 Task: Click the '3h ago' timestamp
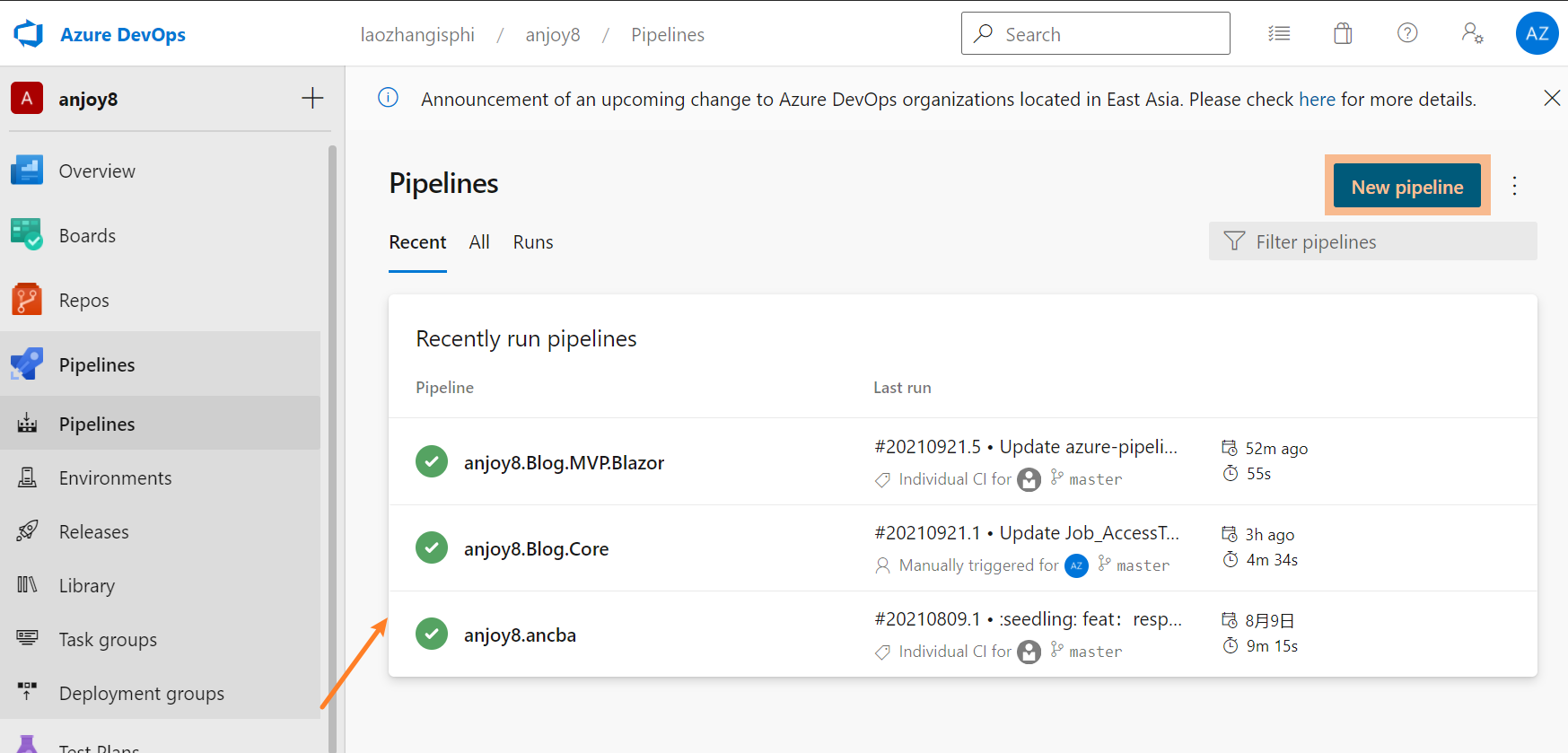pos(1269,534)
